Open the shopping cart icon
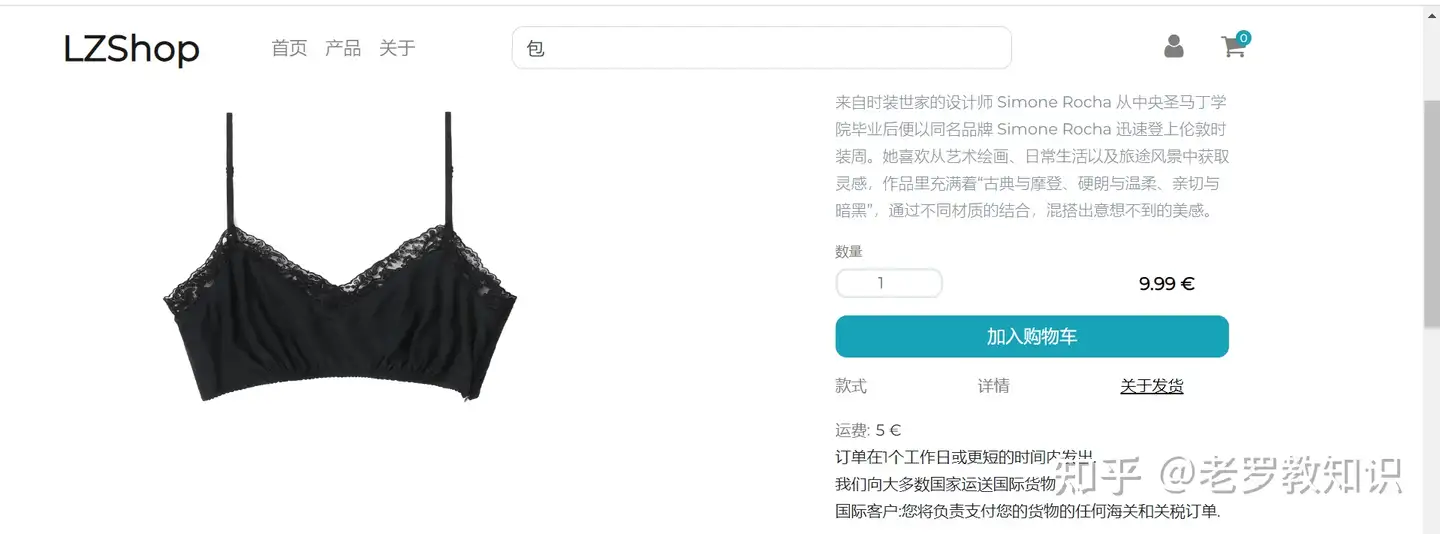The width and height of the screenshot is (1440, 534). (1233, 47)
